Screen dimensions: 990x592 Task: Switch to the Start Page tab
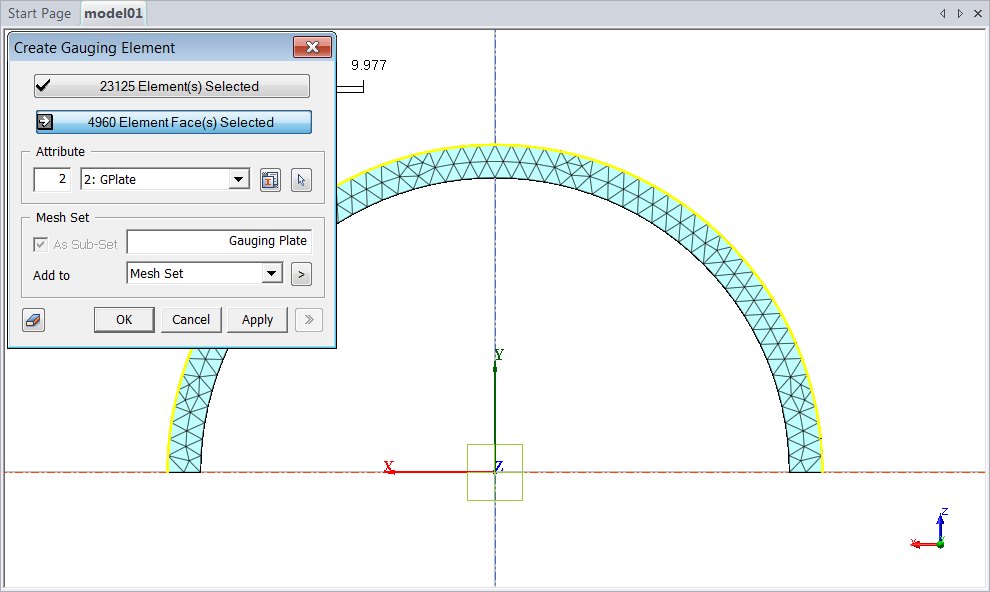[x=40, y=14]
